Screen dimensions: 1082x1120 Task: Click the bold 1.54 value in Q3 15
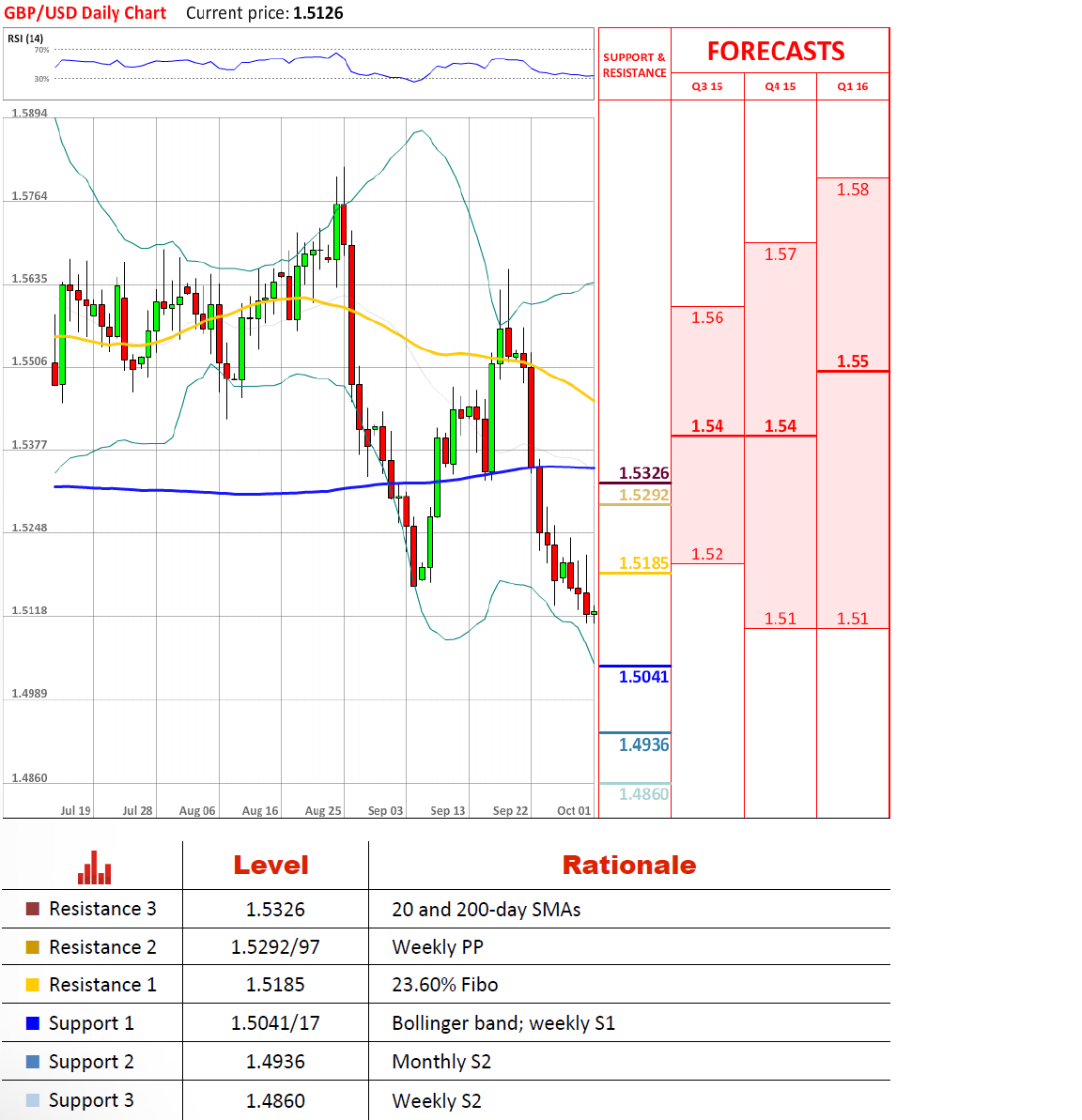coord(707,426)
